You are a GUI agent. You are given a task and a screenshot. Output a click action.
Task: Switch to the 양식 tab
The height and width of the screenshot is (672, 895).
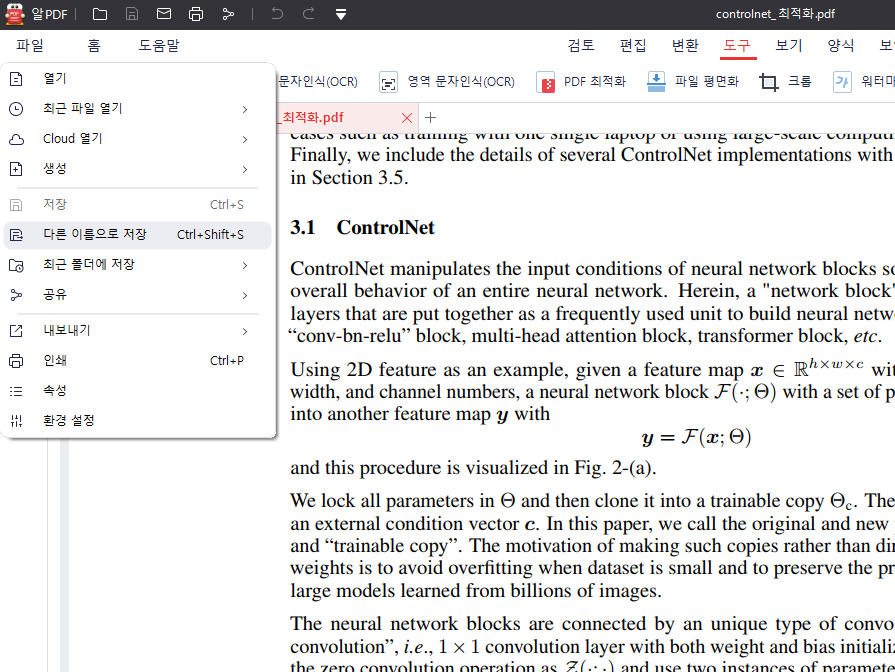pyautogui.click(x=841, y=45)
